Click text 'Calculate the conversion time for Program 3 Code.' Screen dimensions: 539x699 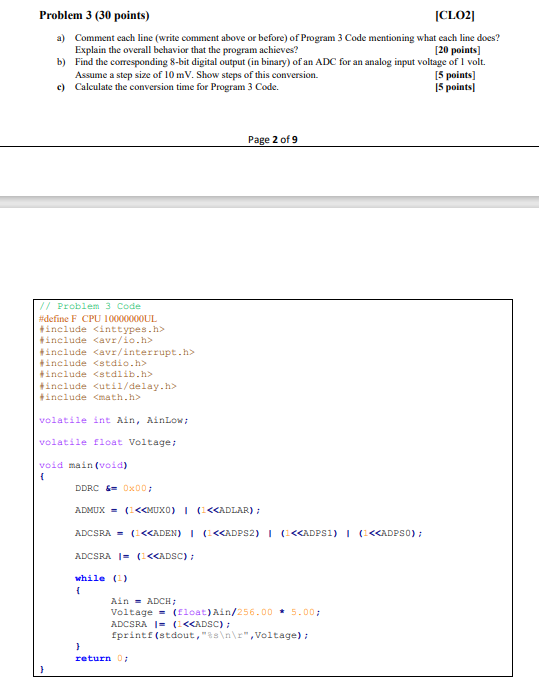(x=177, y=87)
